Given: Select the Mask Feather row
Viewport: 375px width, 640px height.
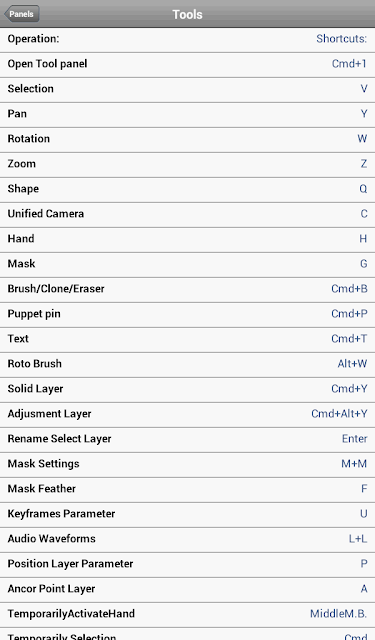Looking at the screenshot, I should click(187, 489).
